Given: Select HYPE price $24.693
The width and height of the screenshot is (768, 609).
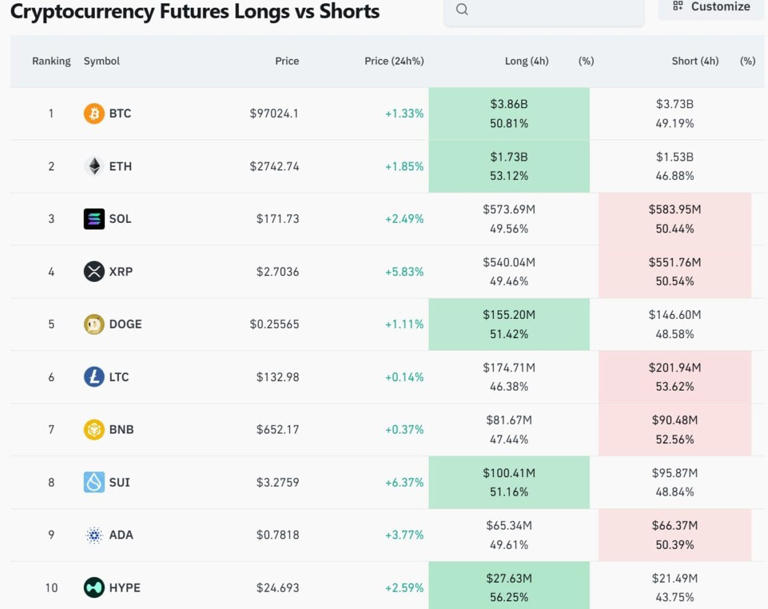Looking at the screenshot, I should tap(278, 588).
